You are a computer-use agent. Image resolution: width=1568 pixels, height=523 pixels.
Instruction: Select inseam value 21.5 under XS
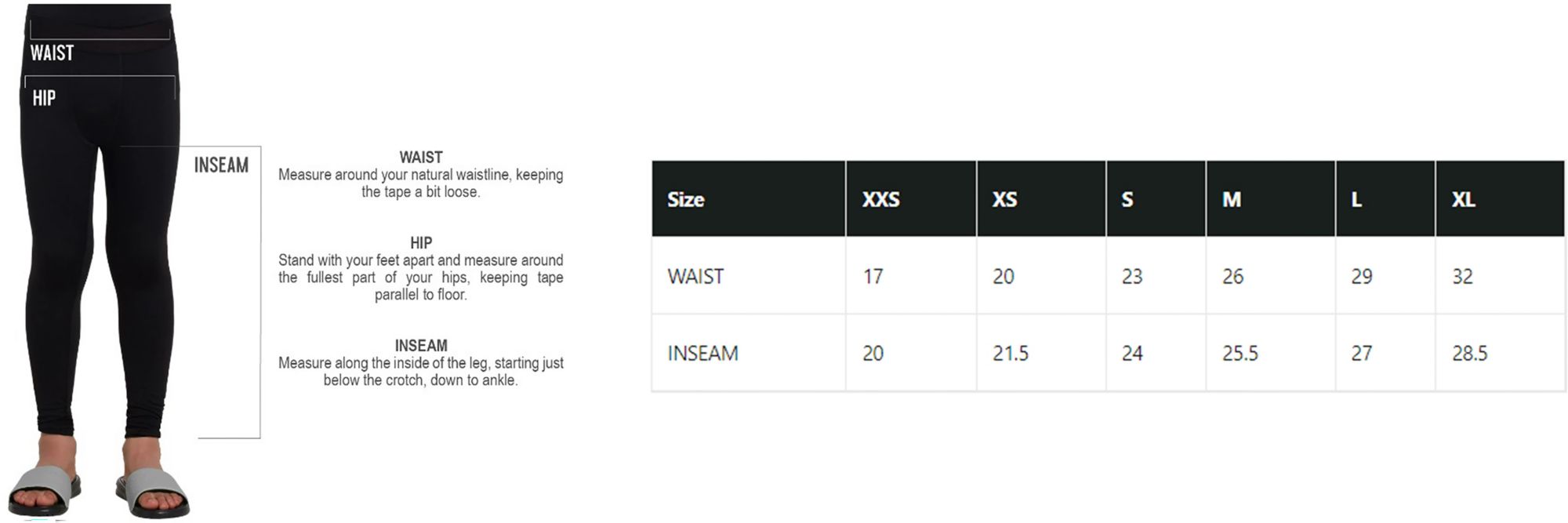[x=1010, y=353]
